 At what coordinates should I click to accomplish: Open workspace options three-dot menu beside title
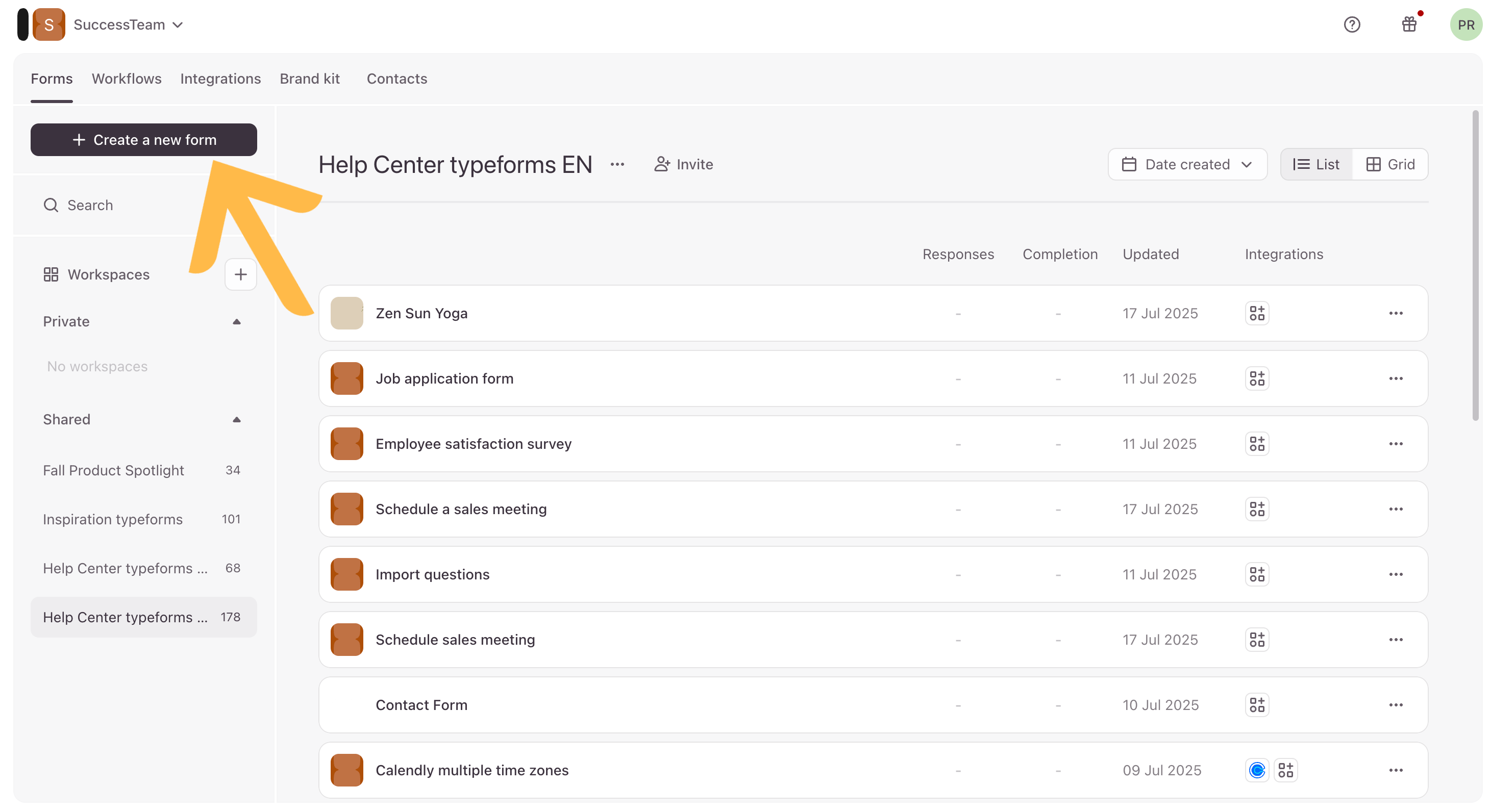pos(617,165)
